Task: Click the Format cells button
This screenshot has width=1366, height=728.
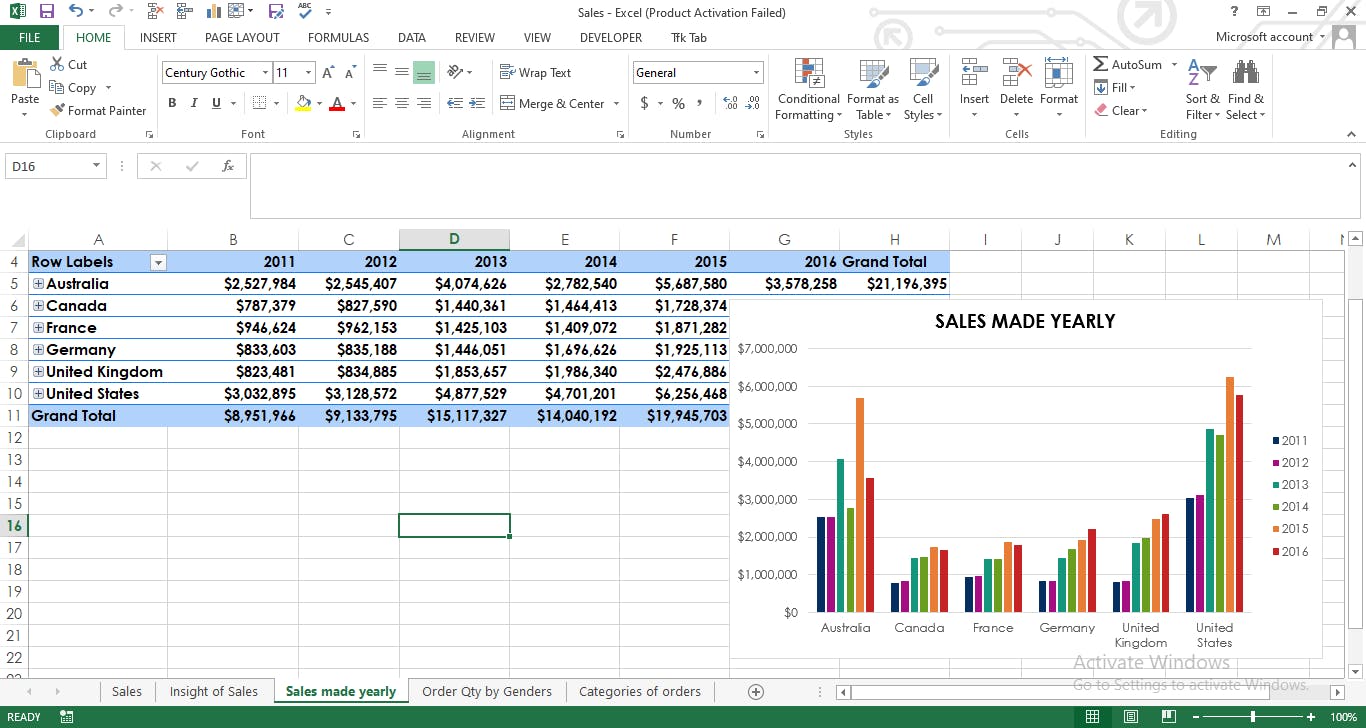Action: (x=1058, y=88)
